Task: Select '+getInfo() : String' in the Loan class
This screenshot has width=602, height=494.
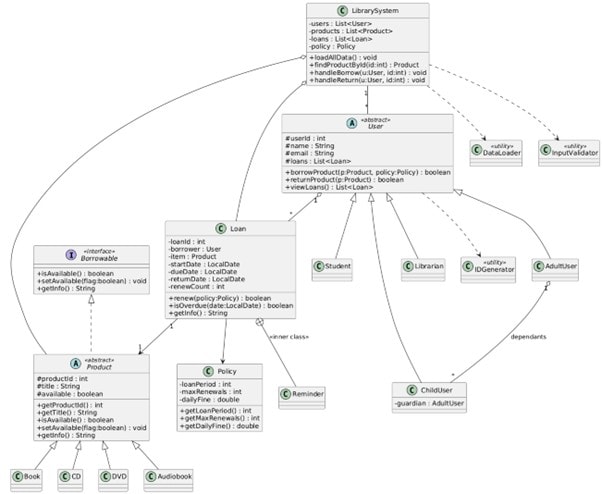Action: 198,313
